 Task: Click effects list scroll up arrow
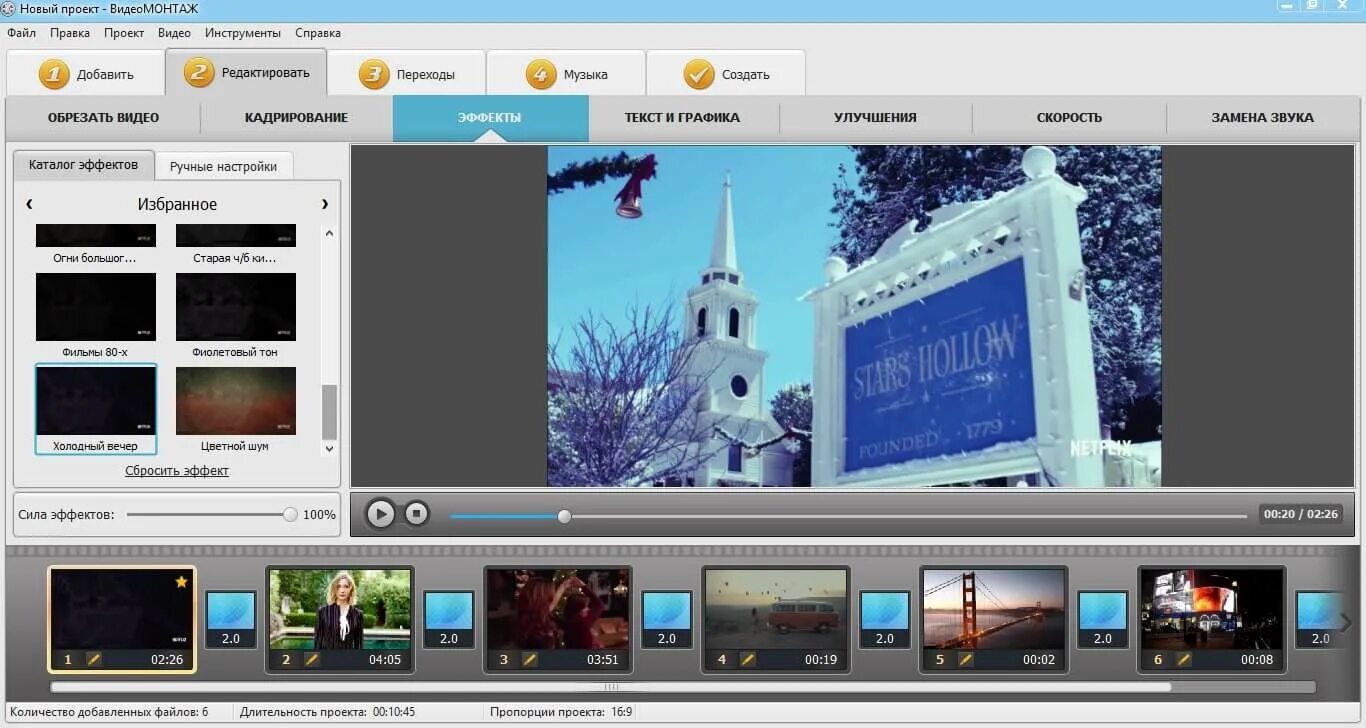tap(330, 233)
